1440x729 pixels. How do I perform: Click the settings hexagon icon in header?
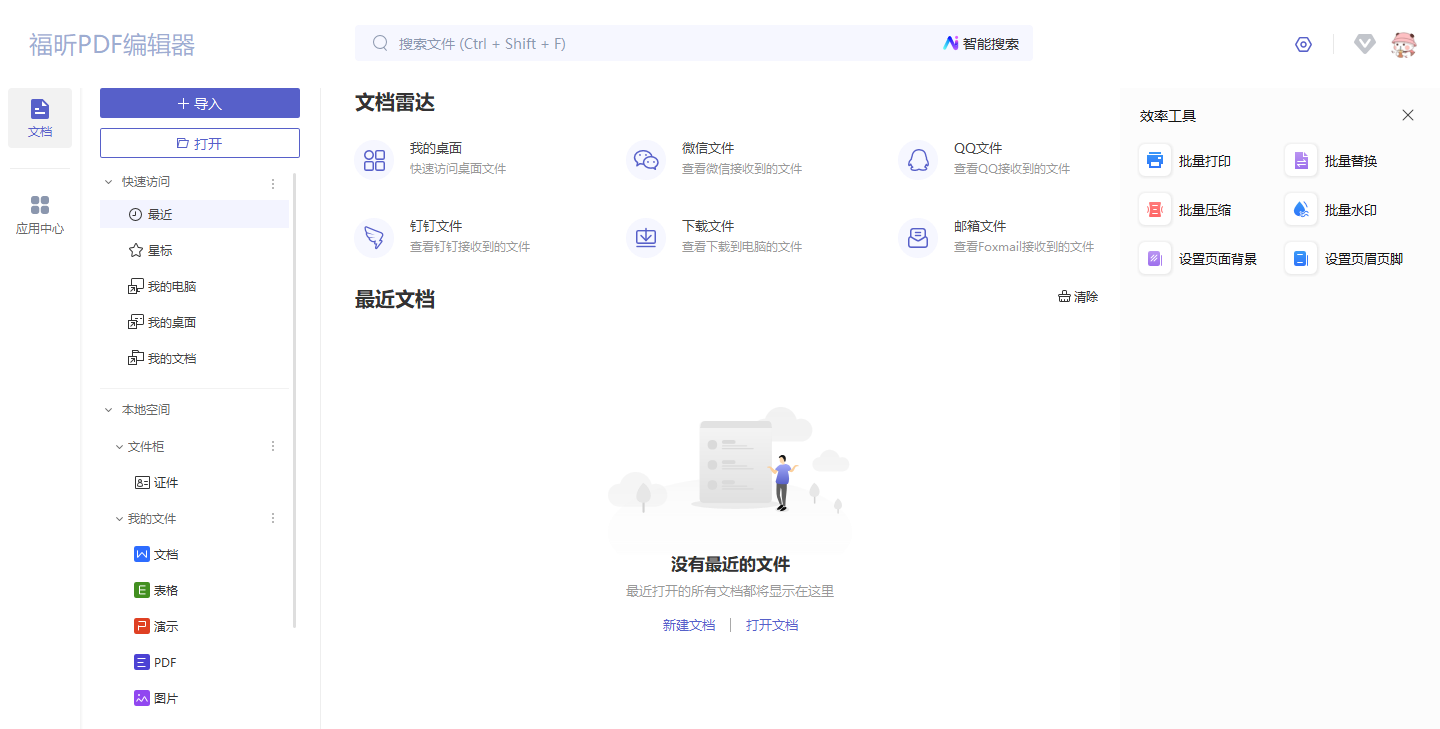[1303, 44]
